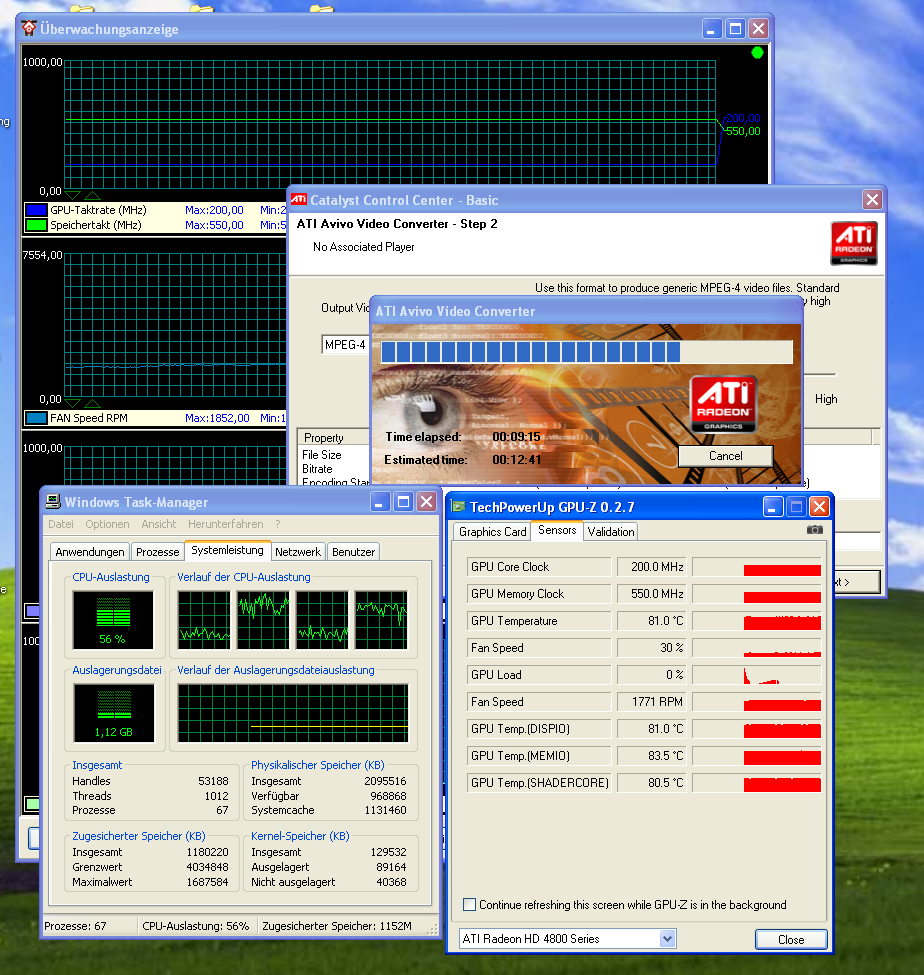The width and height of the screenshot is (924, 975).
Task: Click the GPU Temp.(MEMIO) sensor label
Action: [538, 756]
